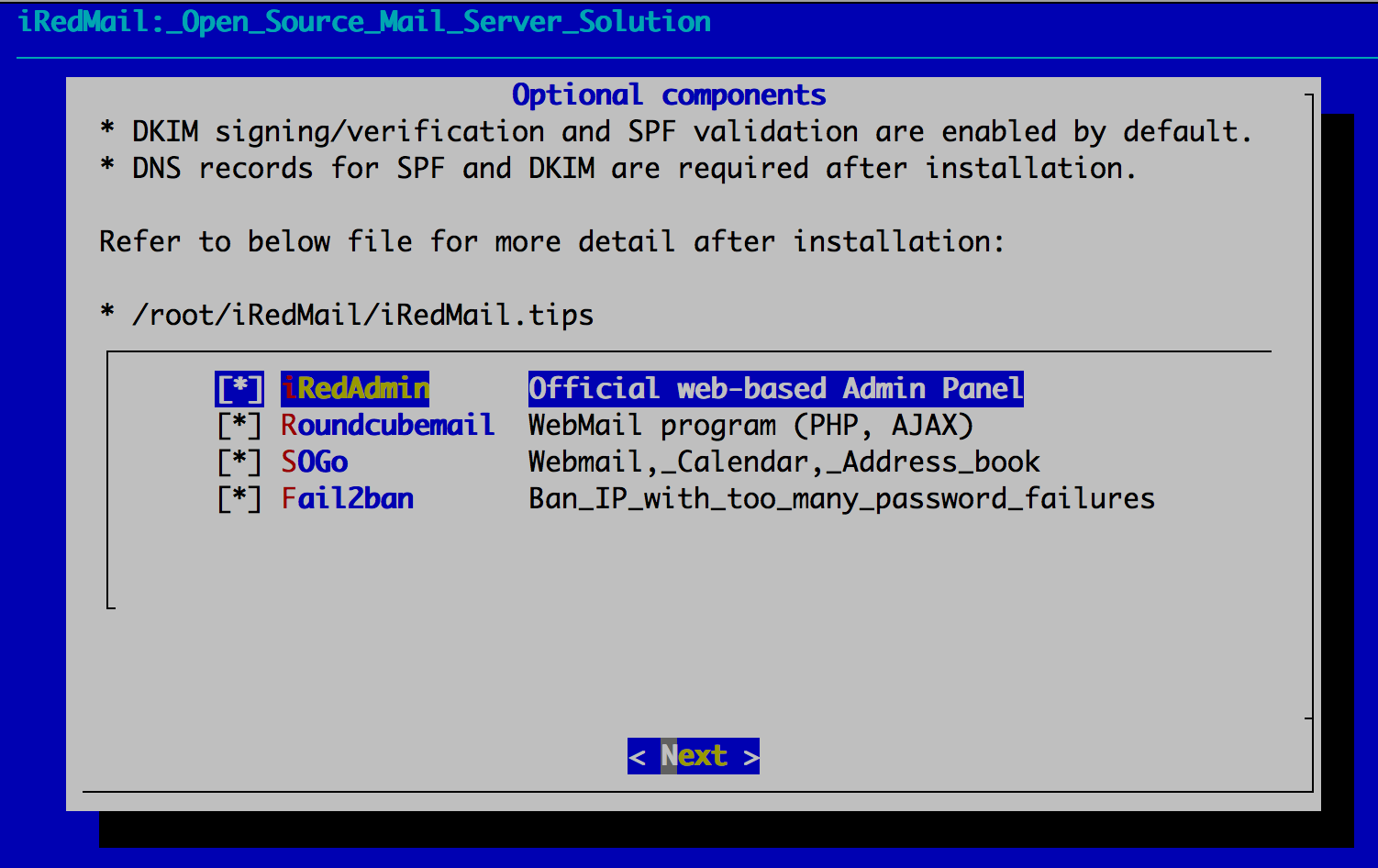Click the Official web-based Admin Panel description
This screenshot has width=1378, height=868.
click(x=775, y=388)
